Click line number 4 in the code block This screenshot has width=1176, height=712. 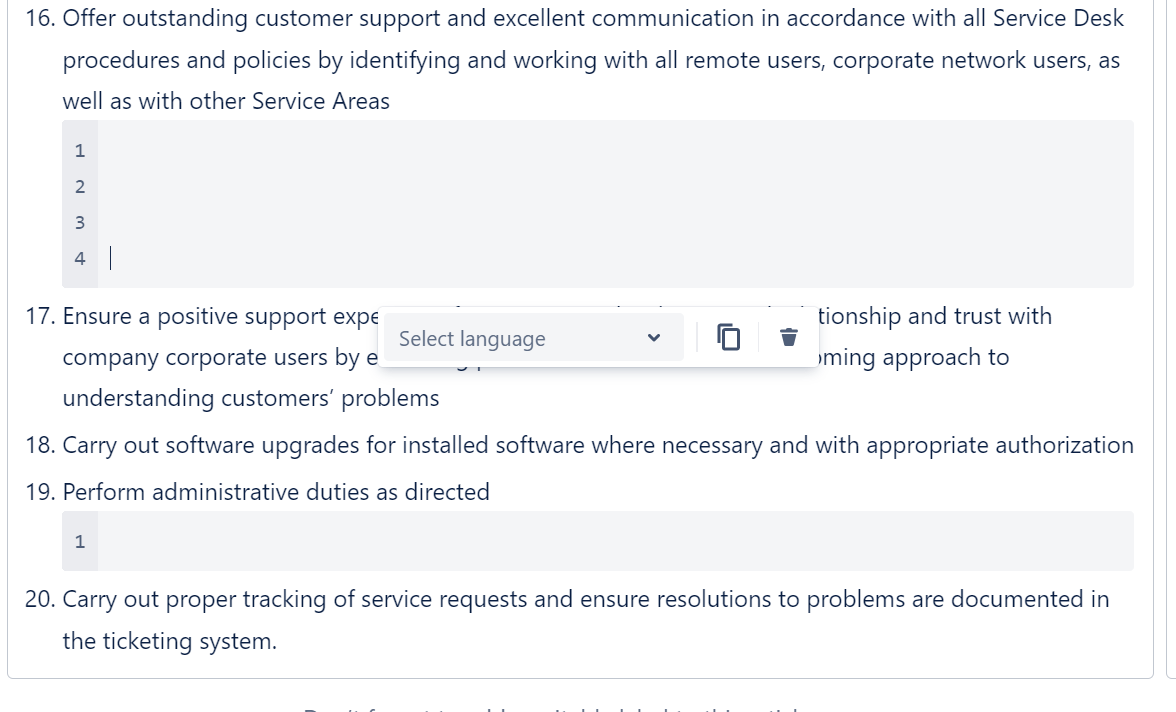[x=80, y=259]
